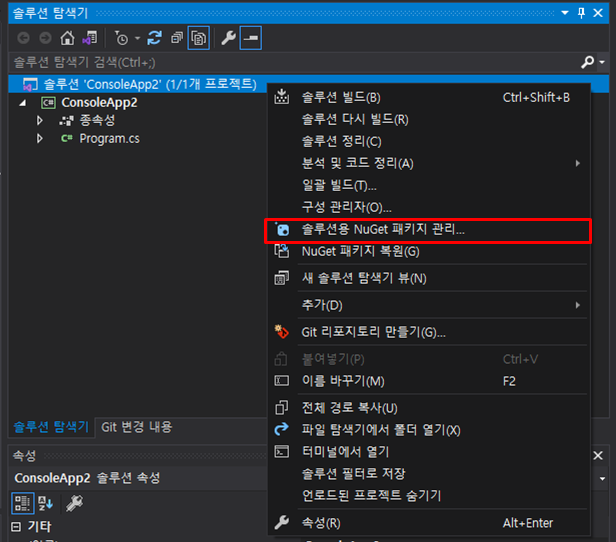The height and width of the screenshot is (542, 616).
Task: Switch to the Git 변경 내용 tab
Action: (136, 427)
